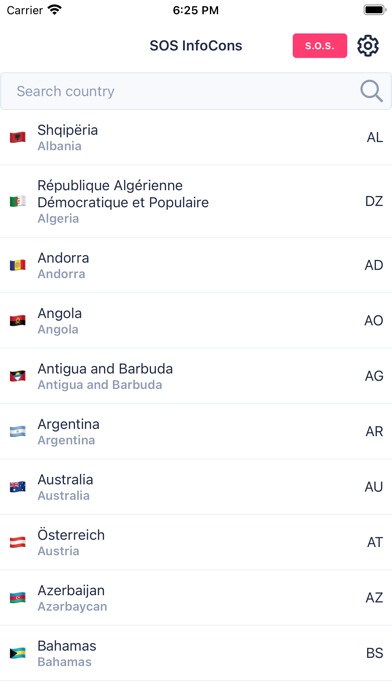The image size is (392, 696).
Task: Click the Argentina flag icon
Action: click(x=18, y=431)
